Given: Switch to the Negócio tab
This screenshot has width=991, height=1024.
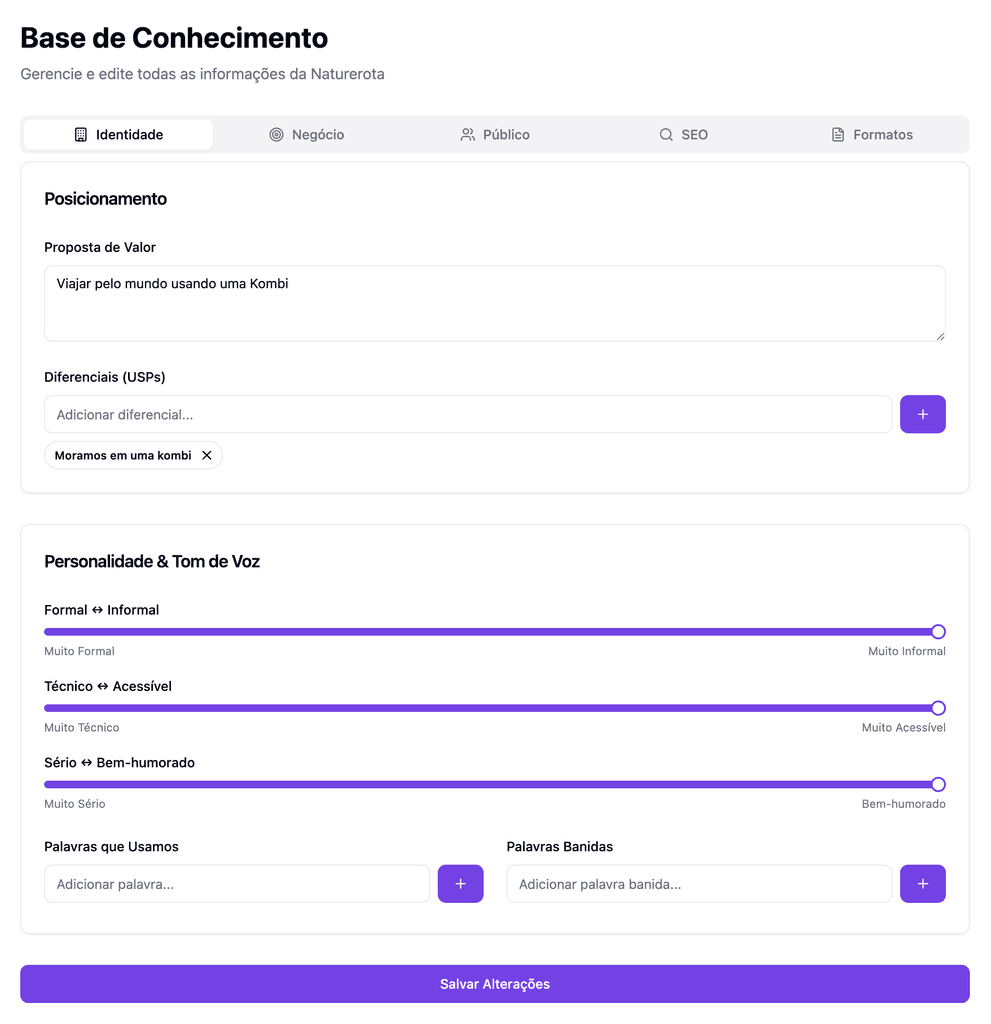Looking at the screenshot, I should 307,135.
